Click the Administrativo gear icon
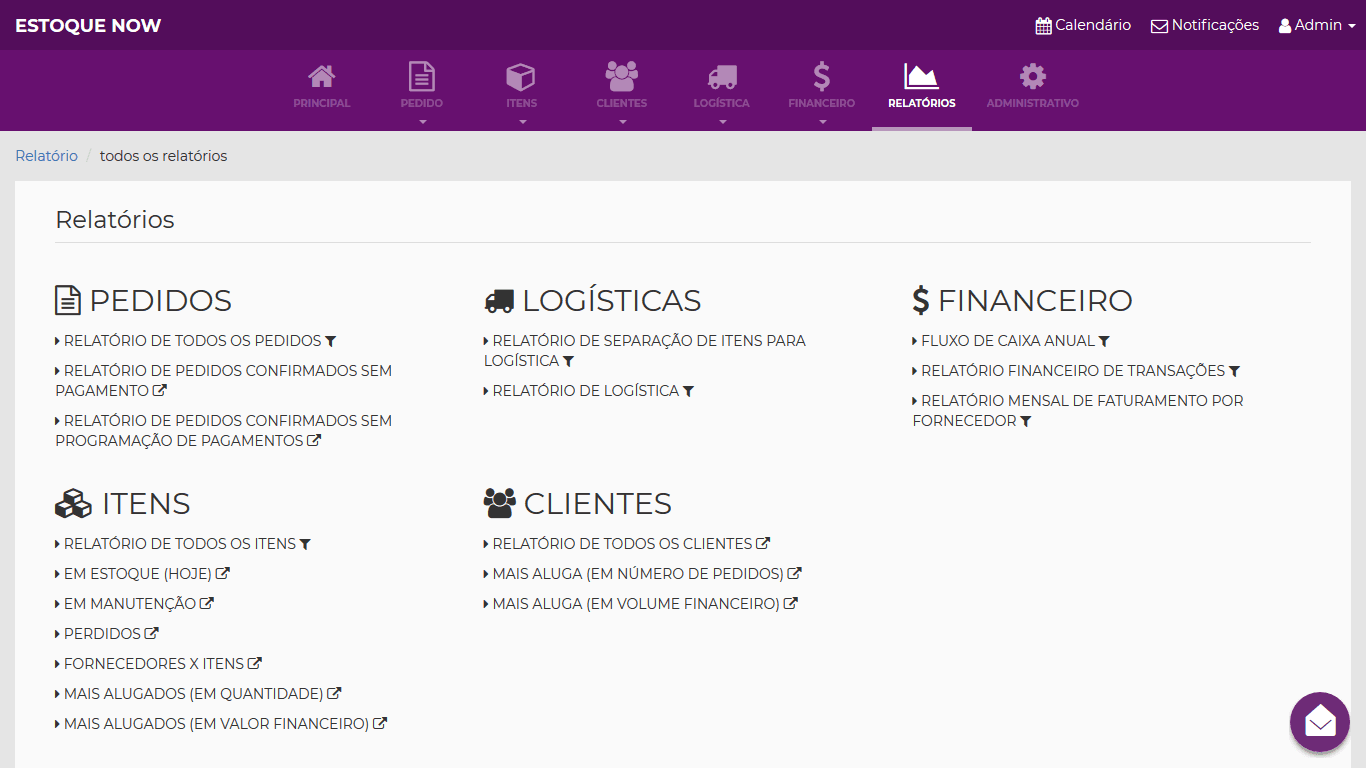The width and height of the screenshot is (1366, 768). (1033, 76)
